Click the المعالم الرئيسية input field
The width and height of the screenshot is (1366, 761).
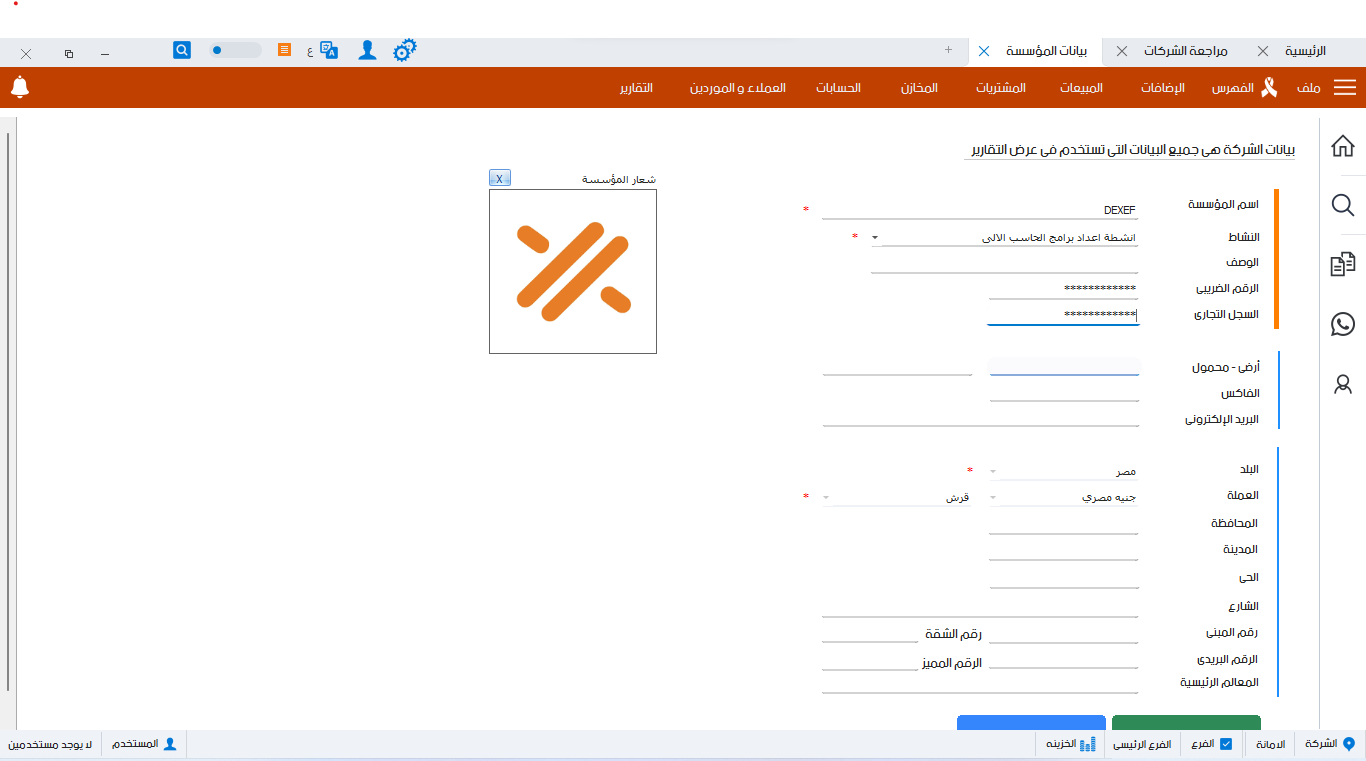pyautogui.click(x=980, y=684)
